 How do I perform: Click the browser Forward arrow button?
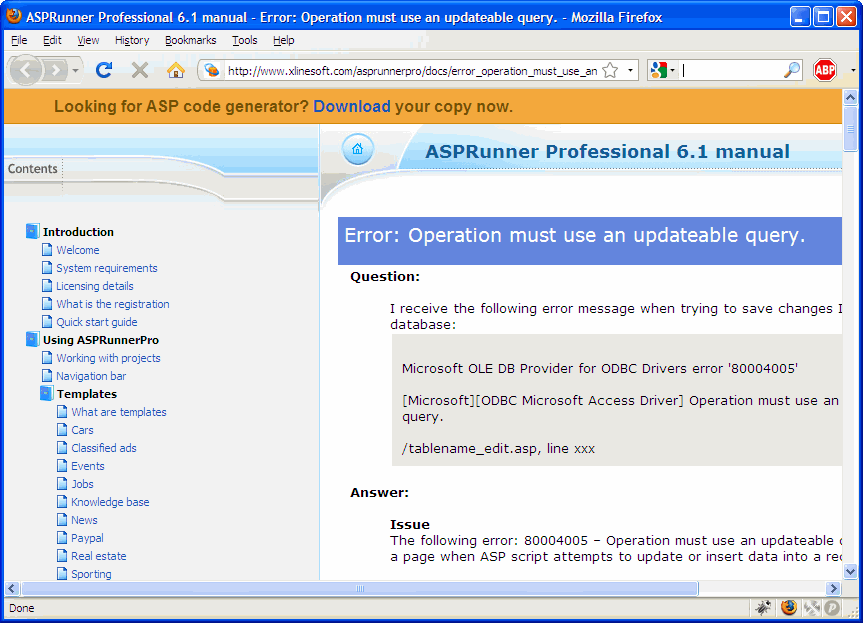pos(55,70)
